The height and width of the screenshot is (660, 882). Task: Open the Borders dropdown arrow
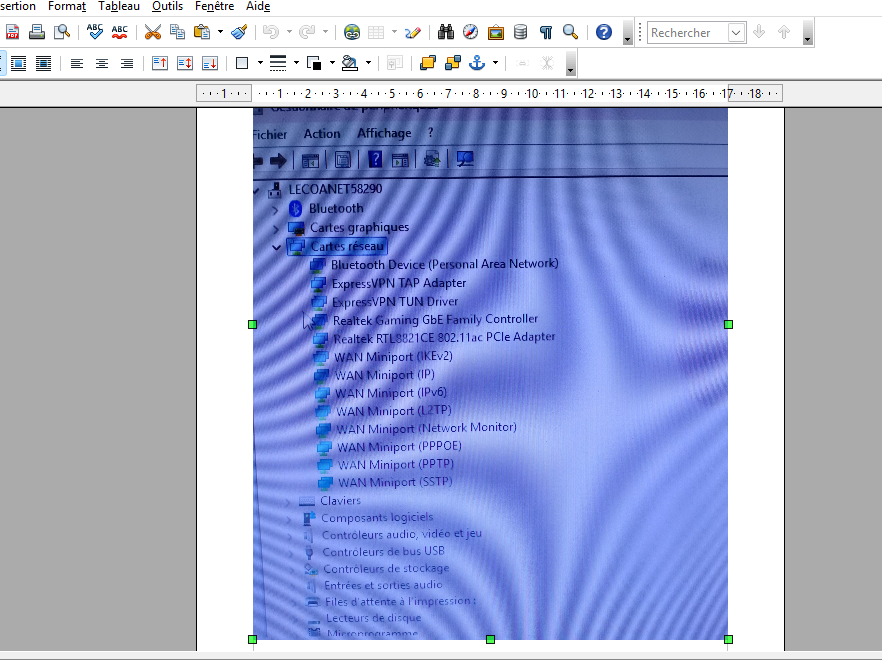(x=260, y=63)
